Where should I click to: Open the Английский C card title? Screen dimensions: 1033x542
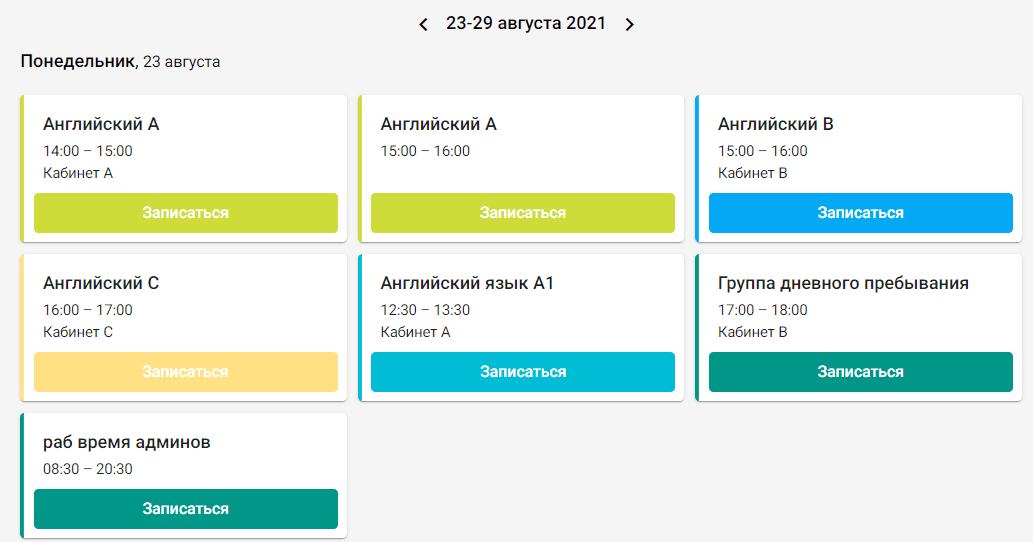(x=101, y=284)
